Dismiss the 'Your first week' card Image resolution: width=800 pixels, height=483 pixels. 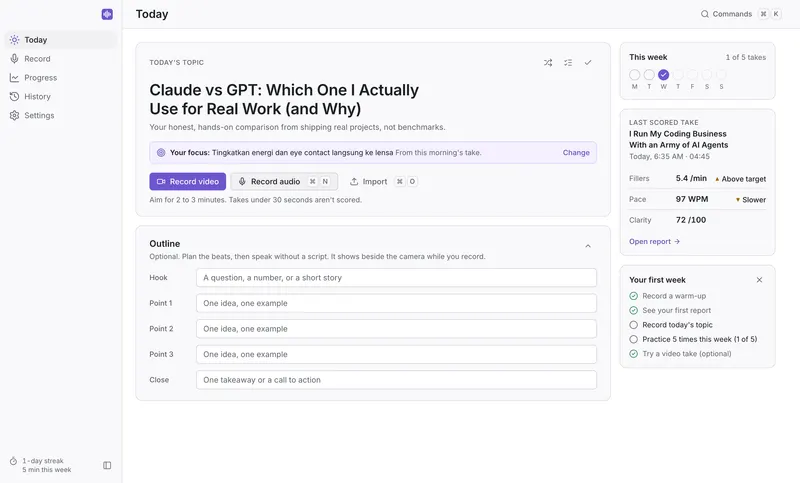[759, 280]
